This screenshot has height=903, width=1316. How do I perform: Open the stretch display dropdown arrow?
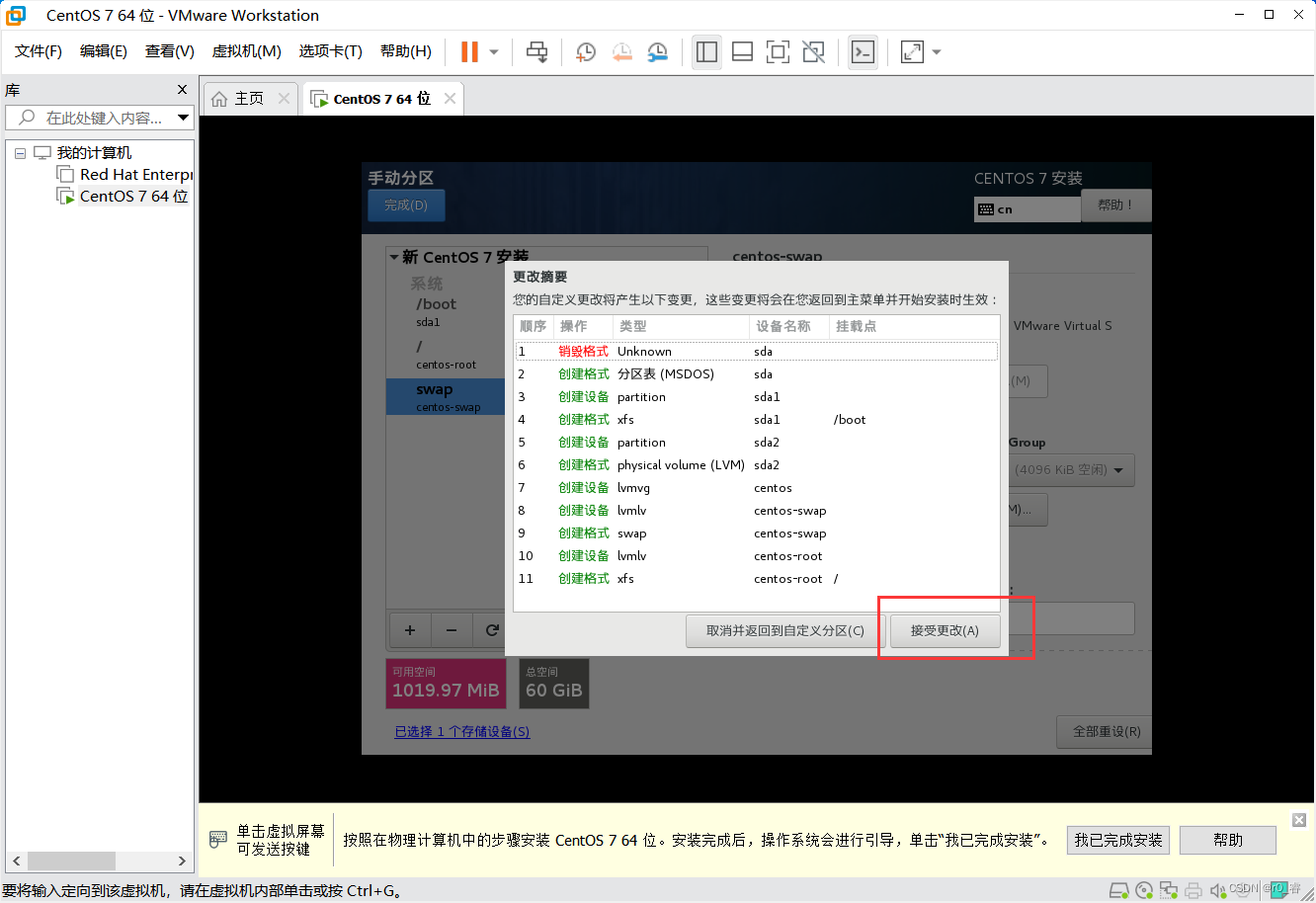(x=937, y=52)
